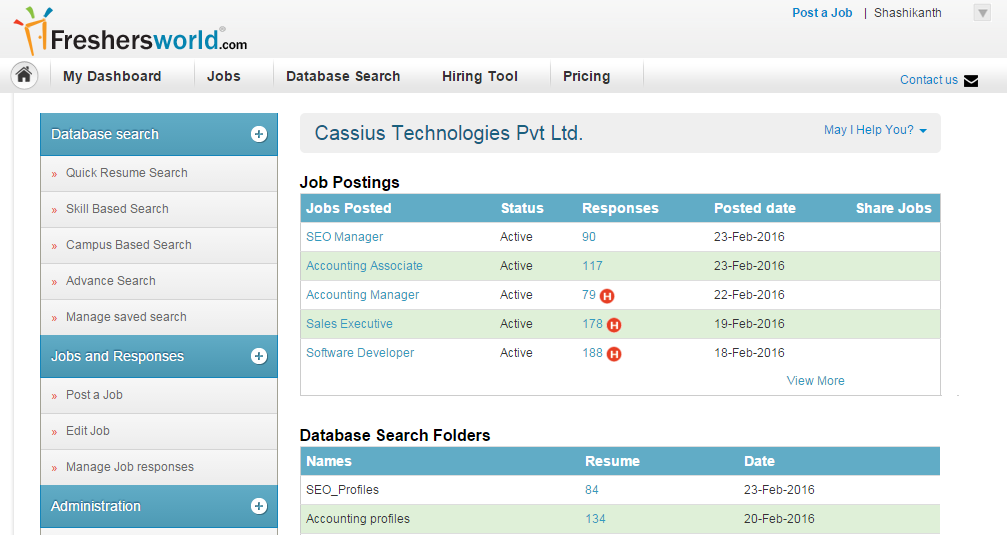
Task: Open Skill Based Search in sidebar
Action: pyautogui.click(x=117, y=209)
